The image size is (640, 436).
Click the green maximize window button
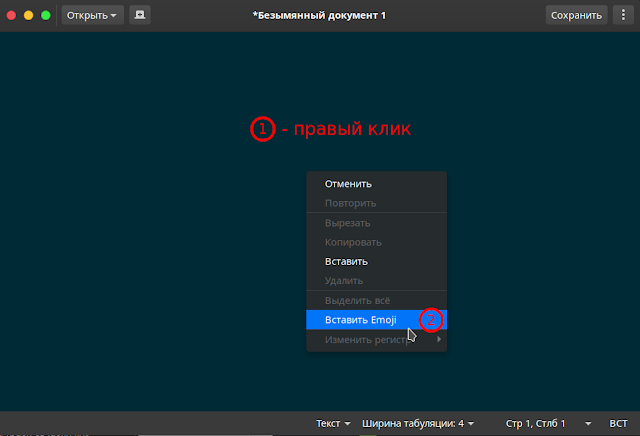pos(46,16)
